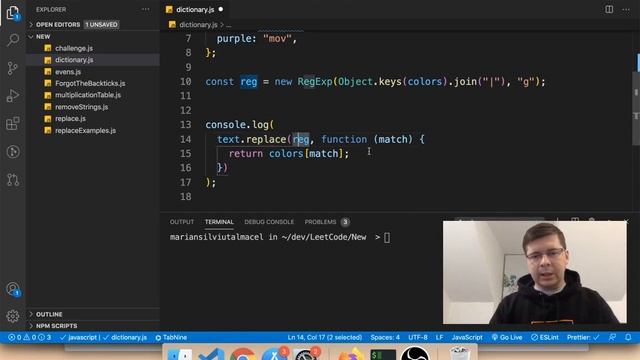Open the feedback icon in status bar
Image resolution: width=640 pixels, height=360 pixels.
point(612,338)
